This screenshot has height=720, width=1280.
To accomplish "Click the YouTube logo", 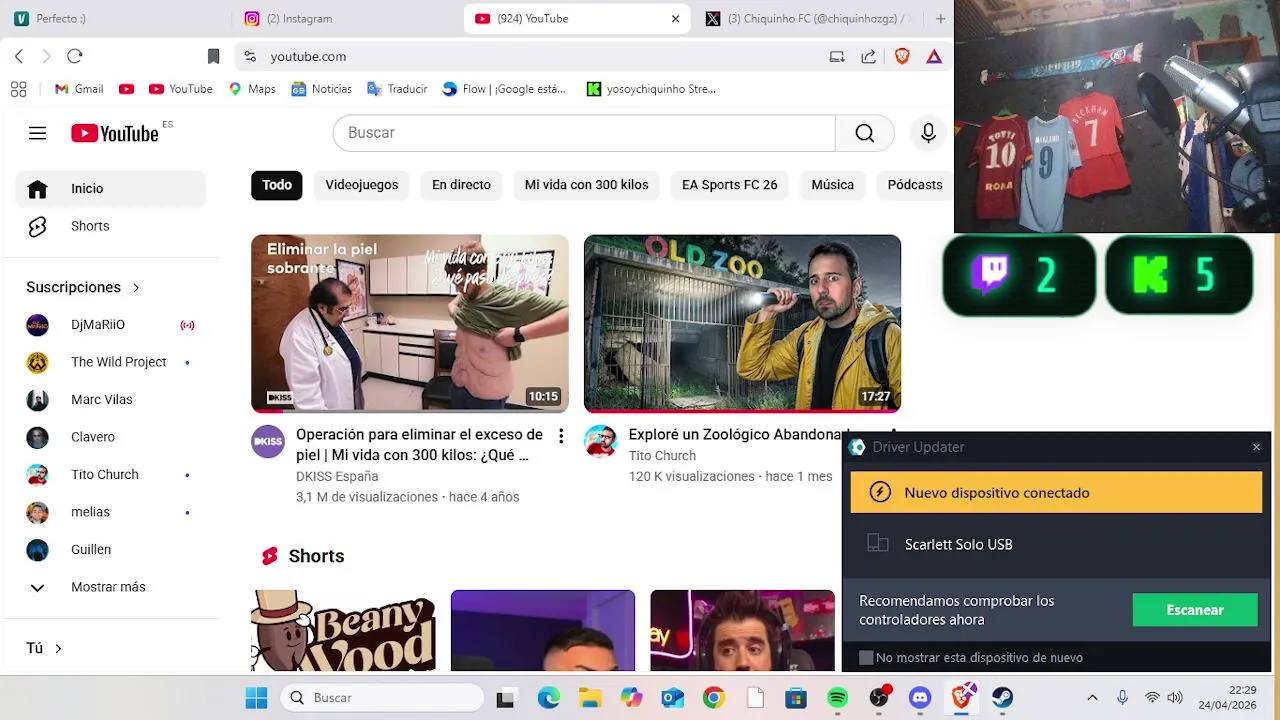I will 115,133.
